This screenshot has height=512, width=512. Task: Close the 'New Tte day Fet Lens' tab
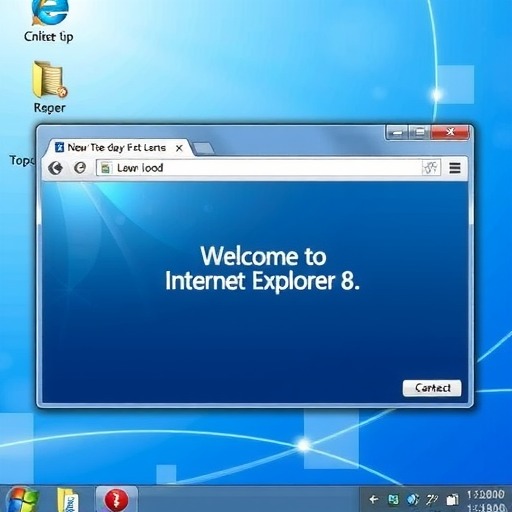click(x=179, y=148)
